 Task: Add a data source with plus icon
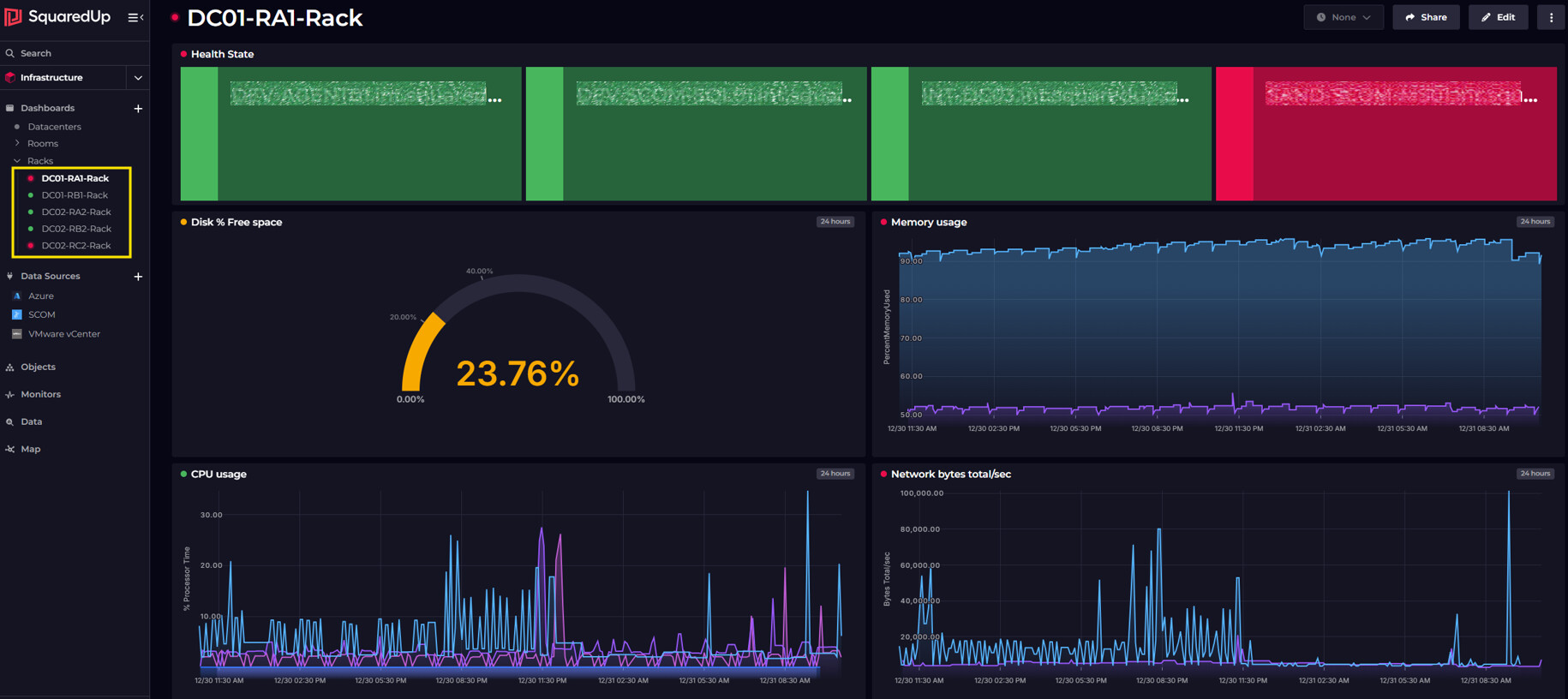[138, 277]
